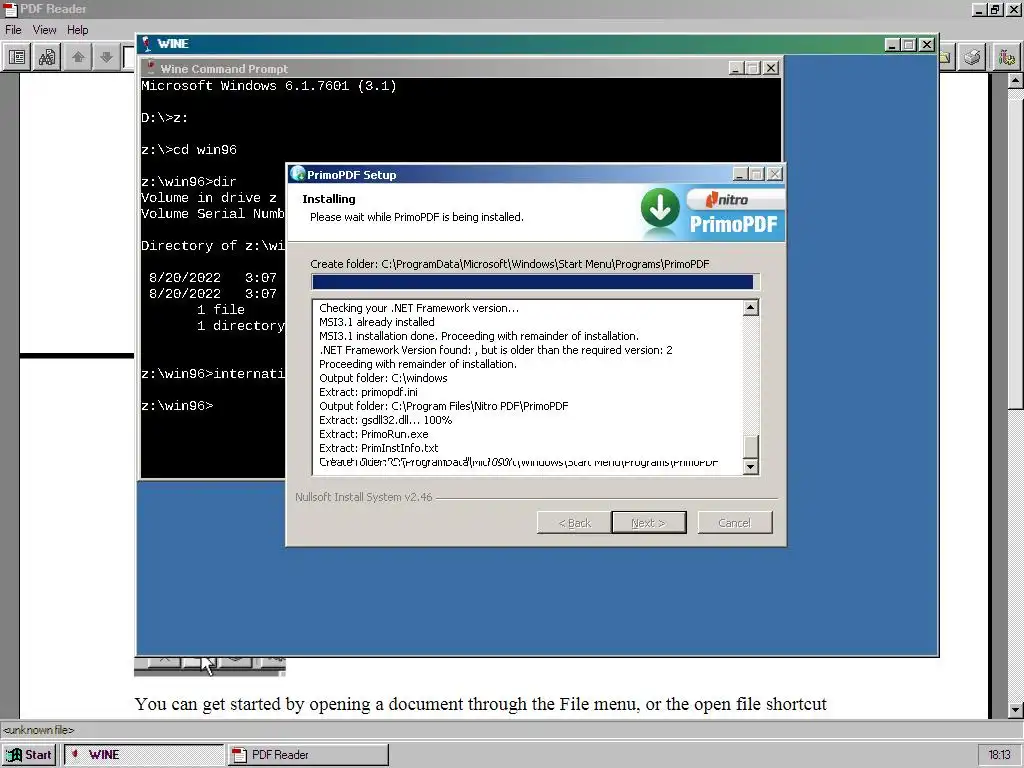Click the Wine Command Prompt title bar icon

(151, 68)
